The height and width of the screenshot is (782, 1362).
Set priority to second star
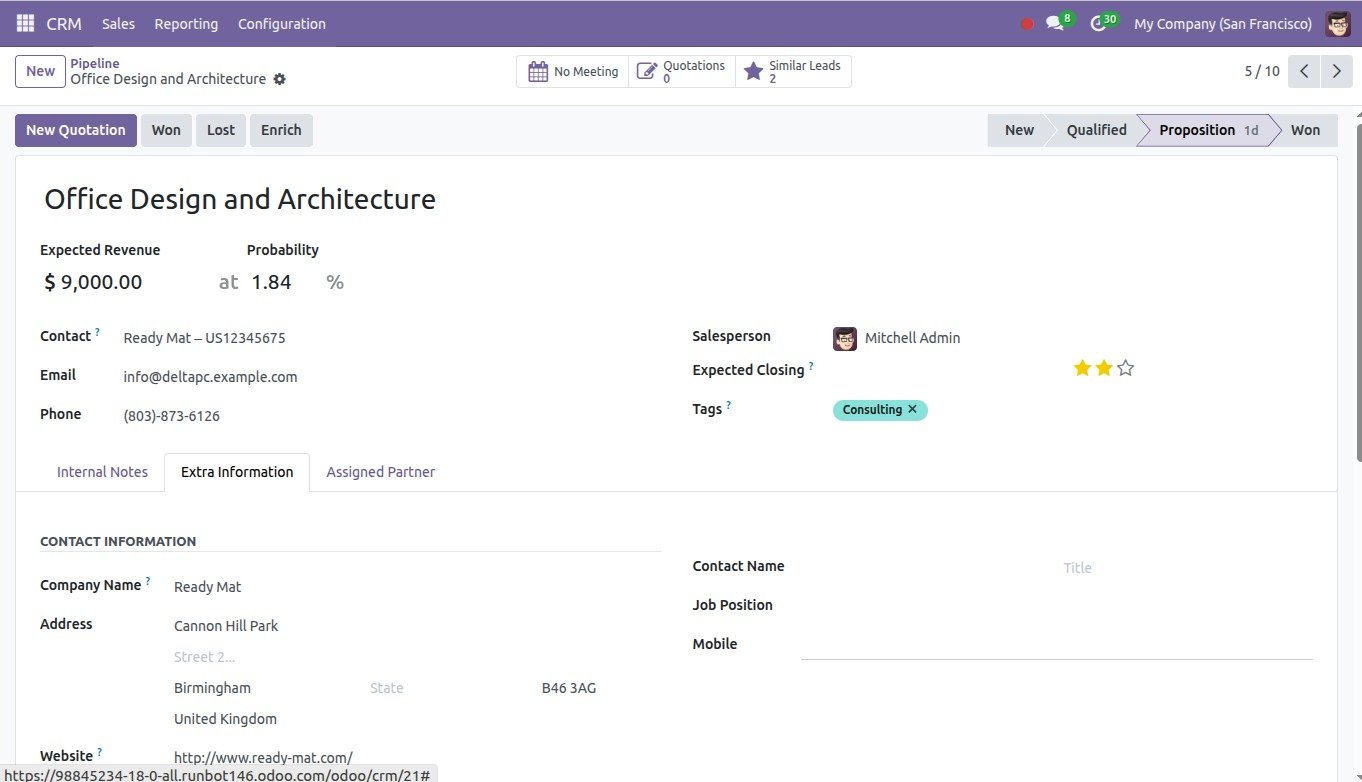click(1103, 368)
